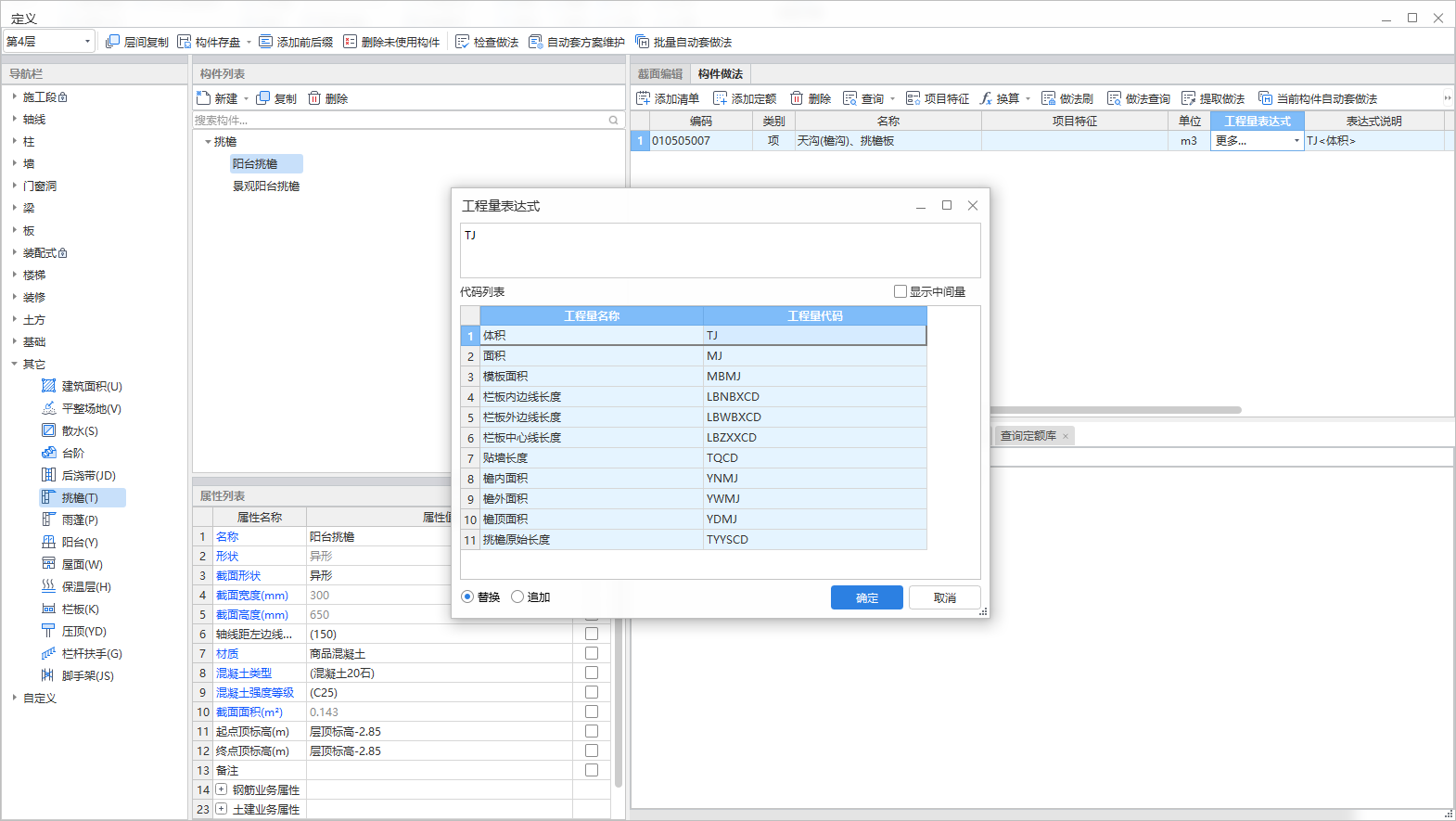Viewport: 1456px width, 821px height.
Task: Expand 土建业务属性 property group
Action: pos(222,809)
